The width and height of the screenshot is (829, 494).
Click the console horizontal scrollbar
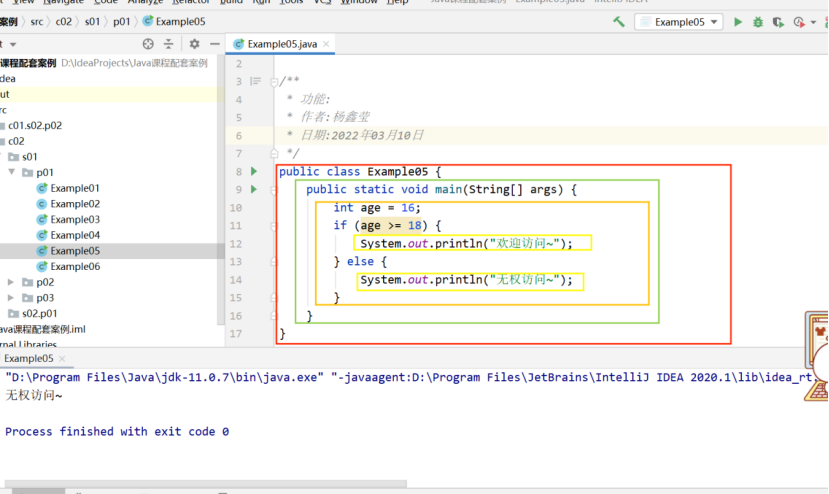tap(206, 483)
